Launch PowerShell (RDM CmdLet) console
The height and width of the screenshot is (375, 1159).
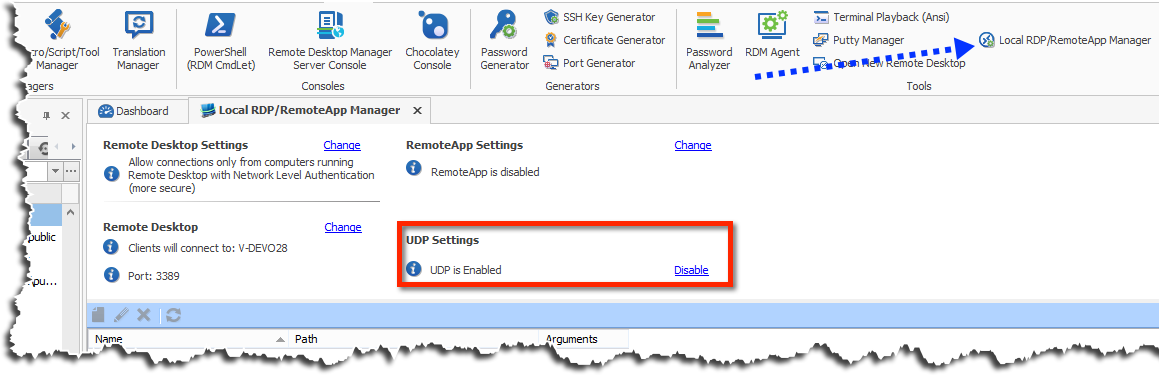click(220, 40)
